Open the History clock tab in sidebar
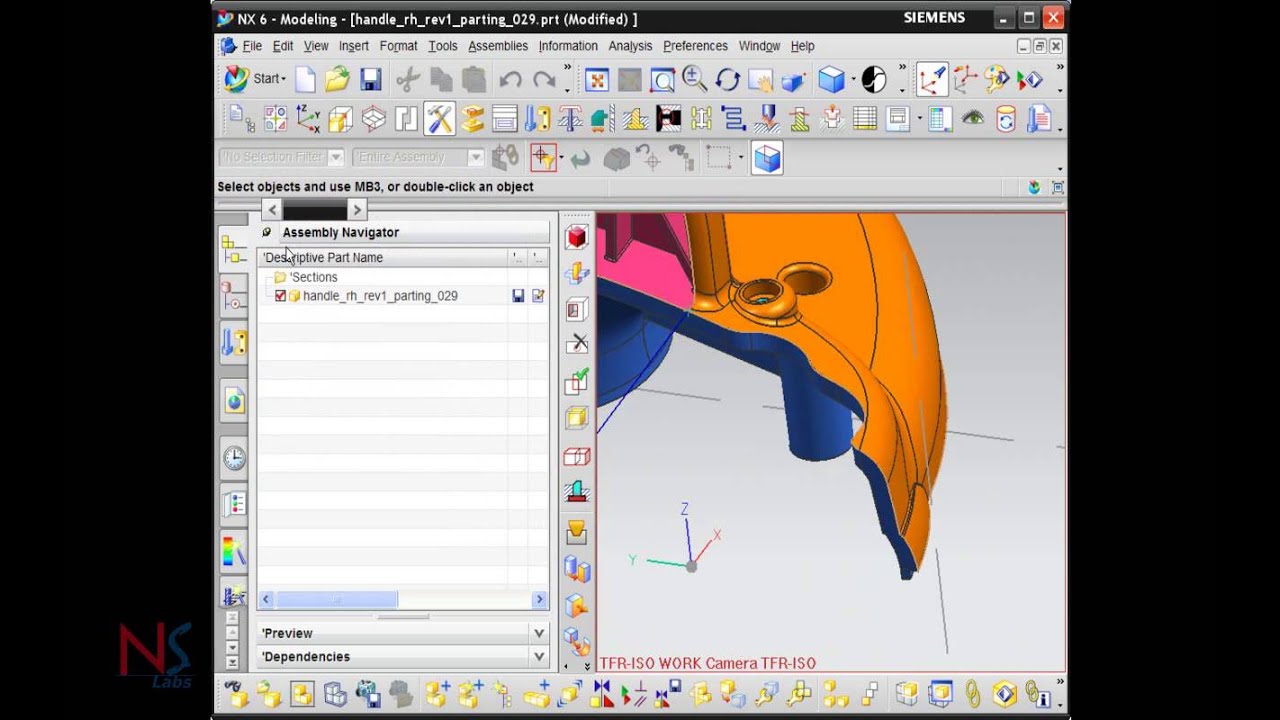1280x720 pixels. [234, 457]
